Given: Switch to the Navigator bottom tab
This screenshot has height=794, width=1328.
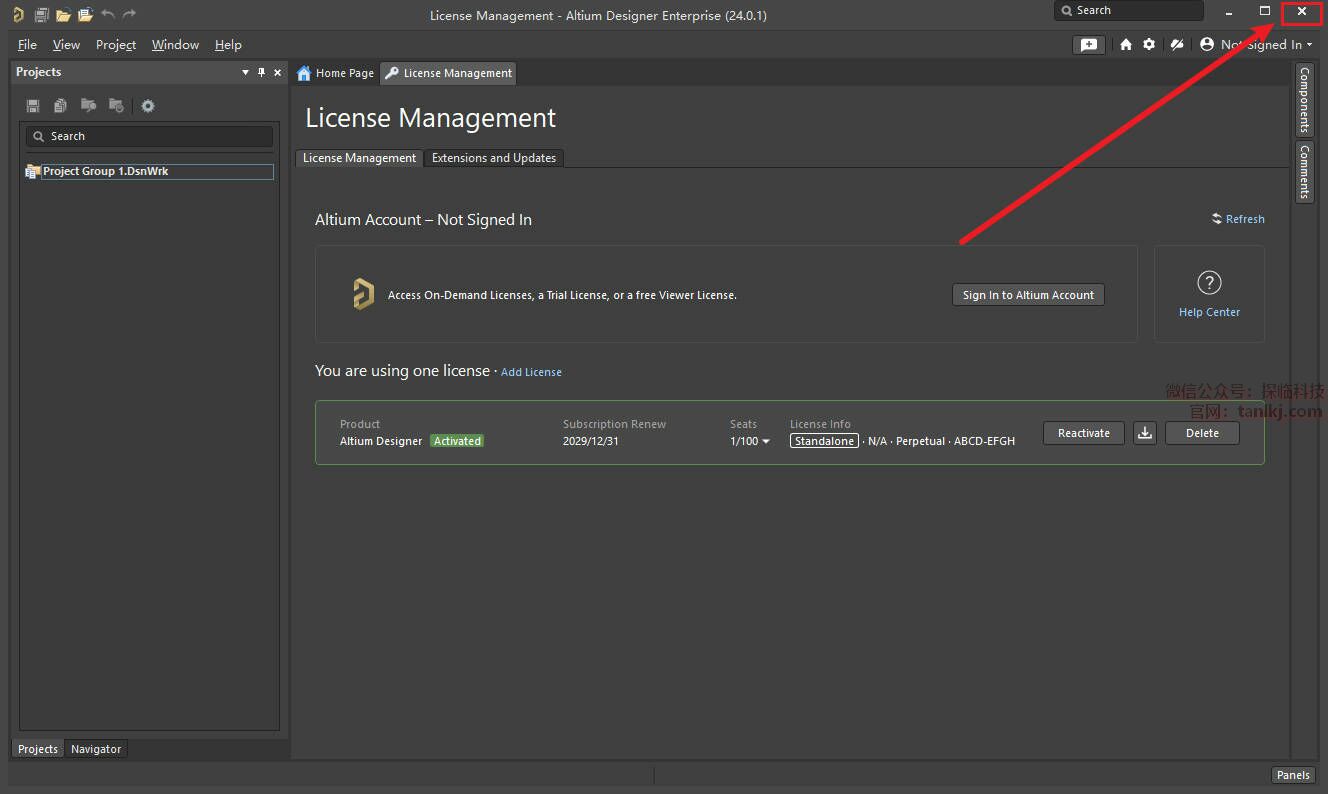Looking at the screenshot, I should [x=96, y=749].
